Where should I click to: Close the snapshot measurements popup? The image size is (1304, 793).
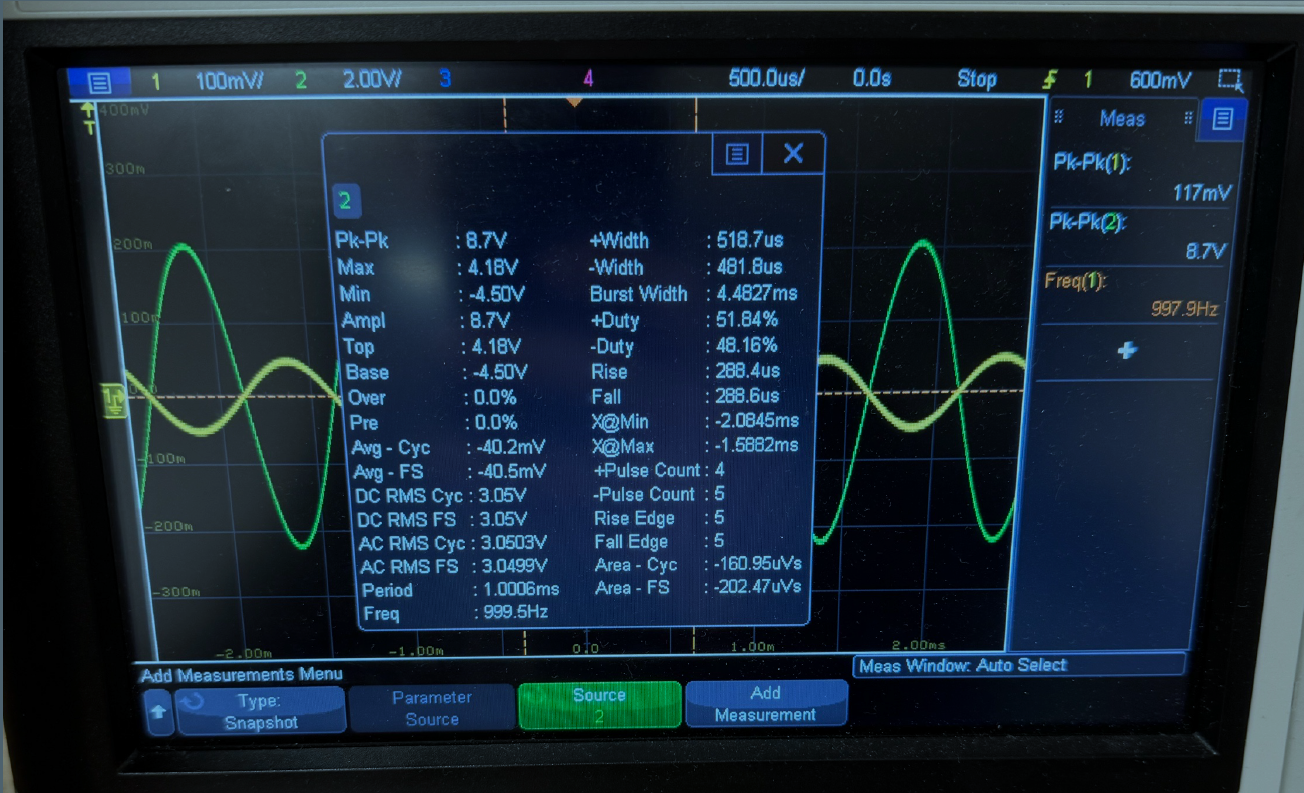coord(793,153)
